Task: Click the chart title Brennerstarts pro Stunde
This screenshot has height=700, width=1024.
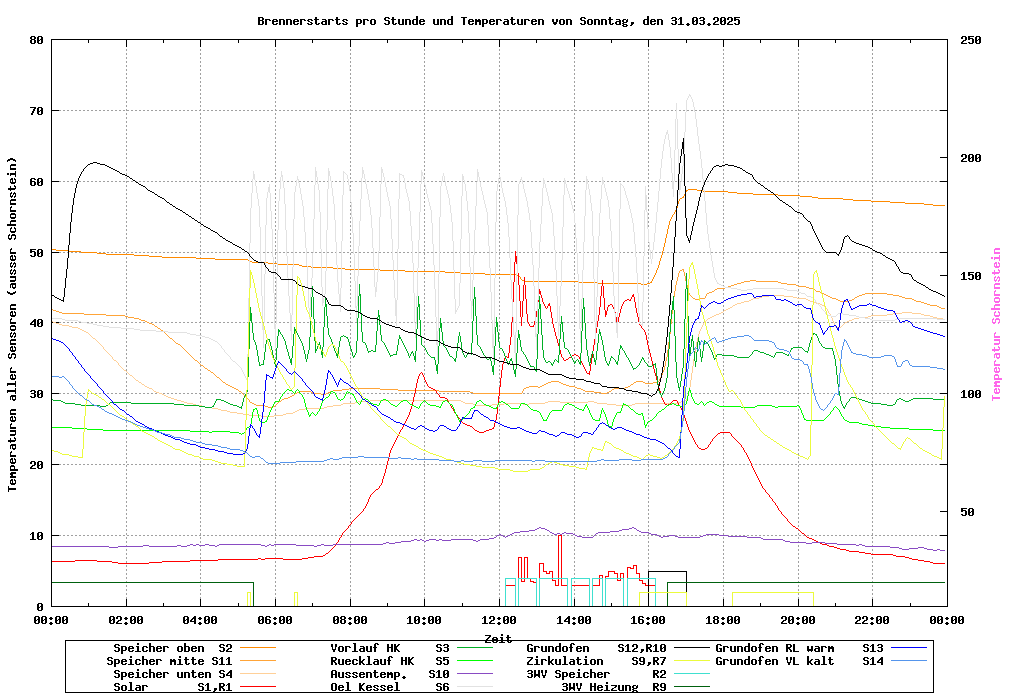Action: pyautogui.click(x=498, y=21)
